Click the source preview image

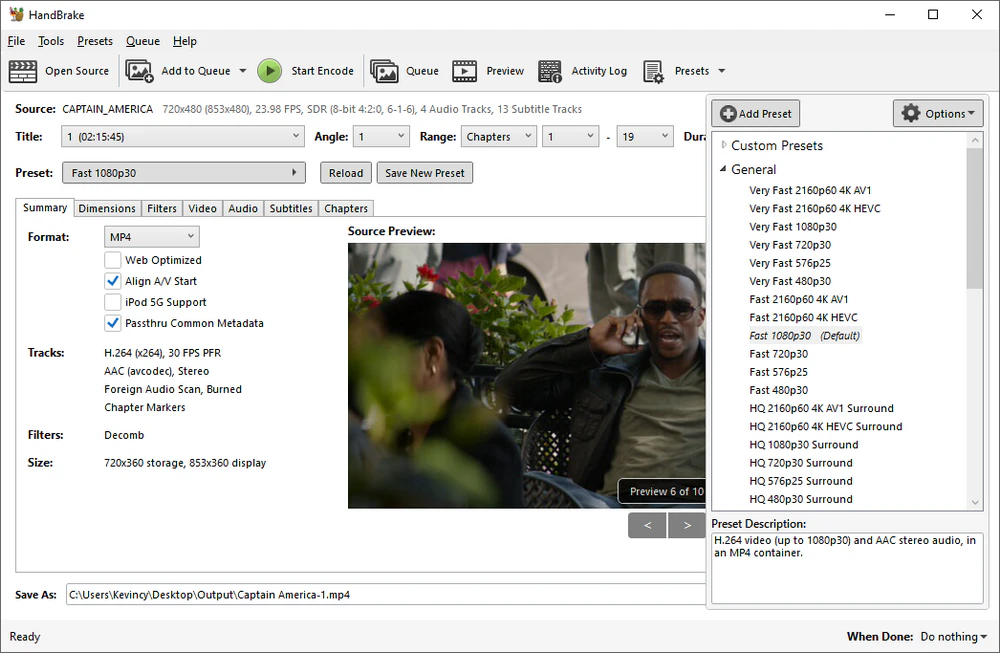tap(527, 376)
